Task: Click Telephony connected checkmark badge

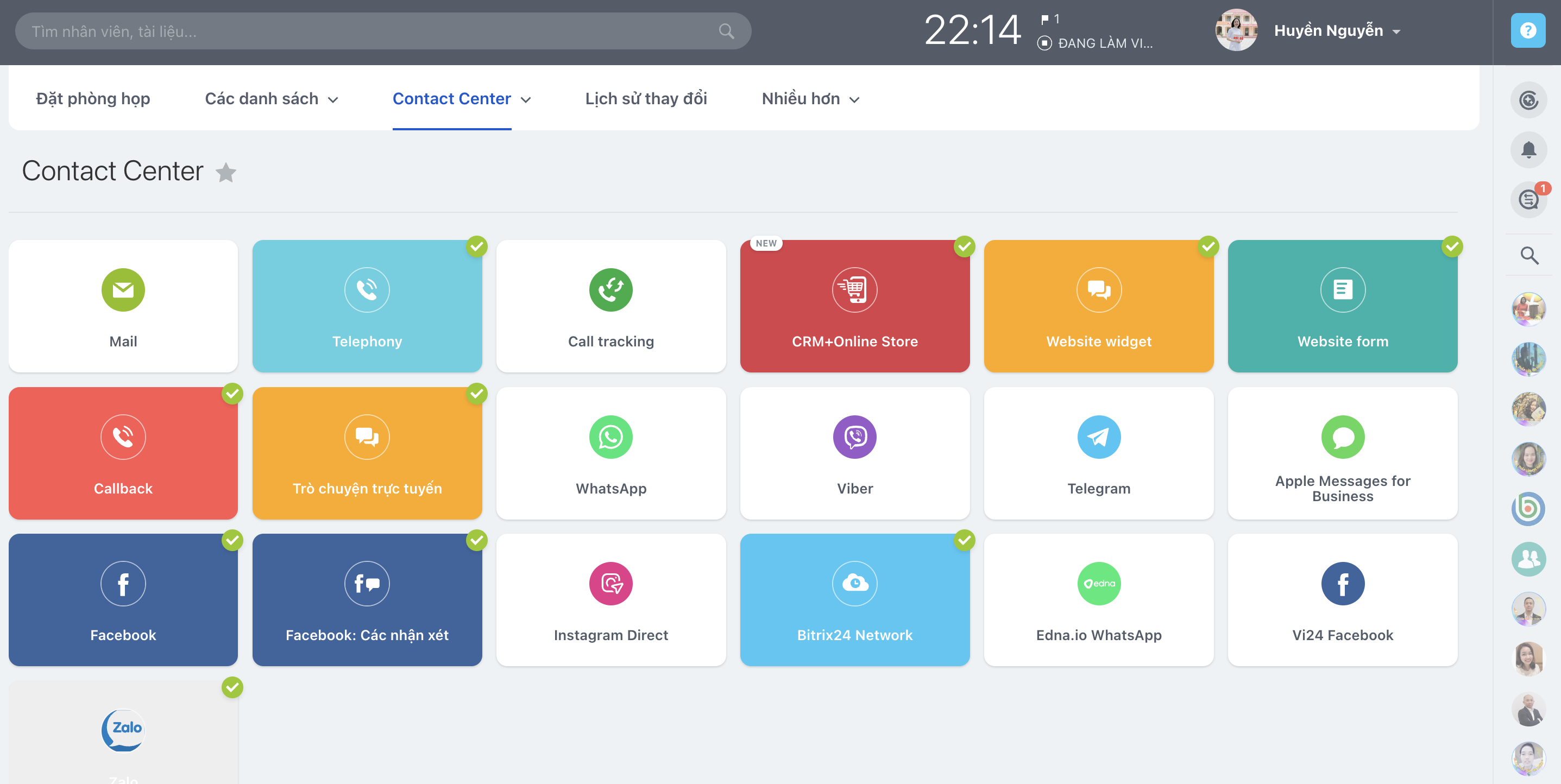Action: [477, 246]
